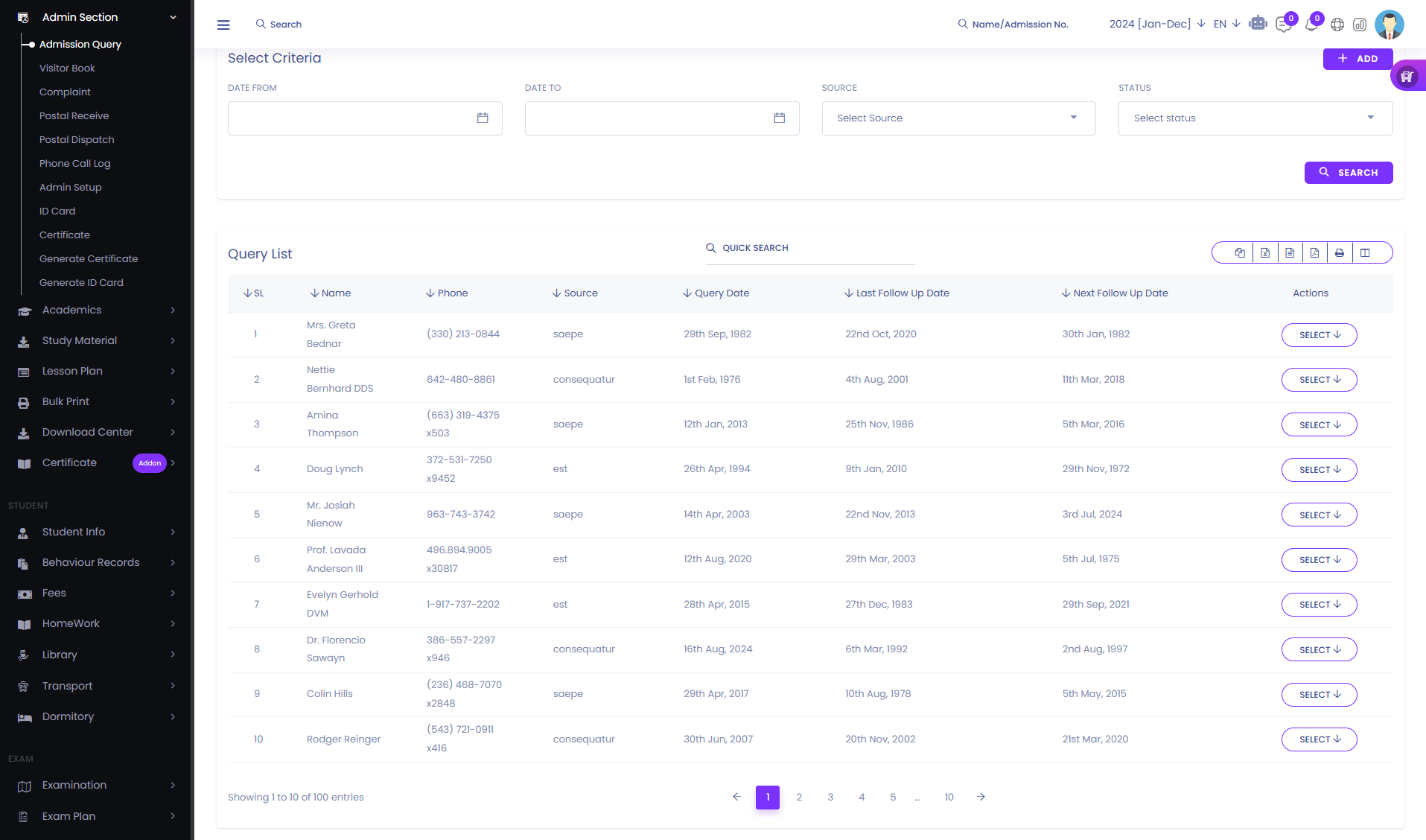
Task: Collapse the Admin Section menu
Action: (97, 17)
